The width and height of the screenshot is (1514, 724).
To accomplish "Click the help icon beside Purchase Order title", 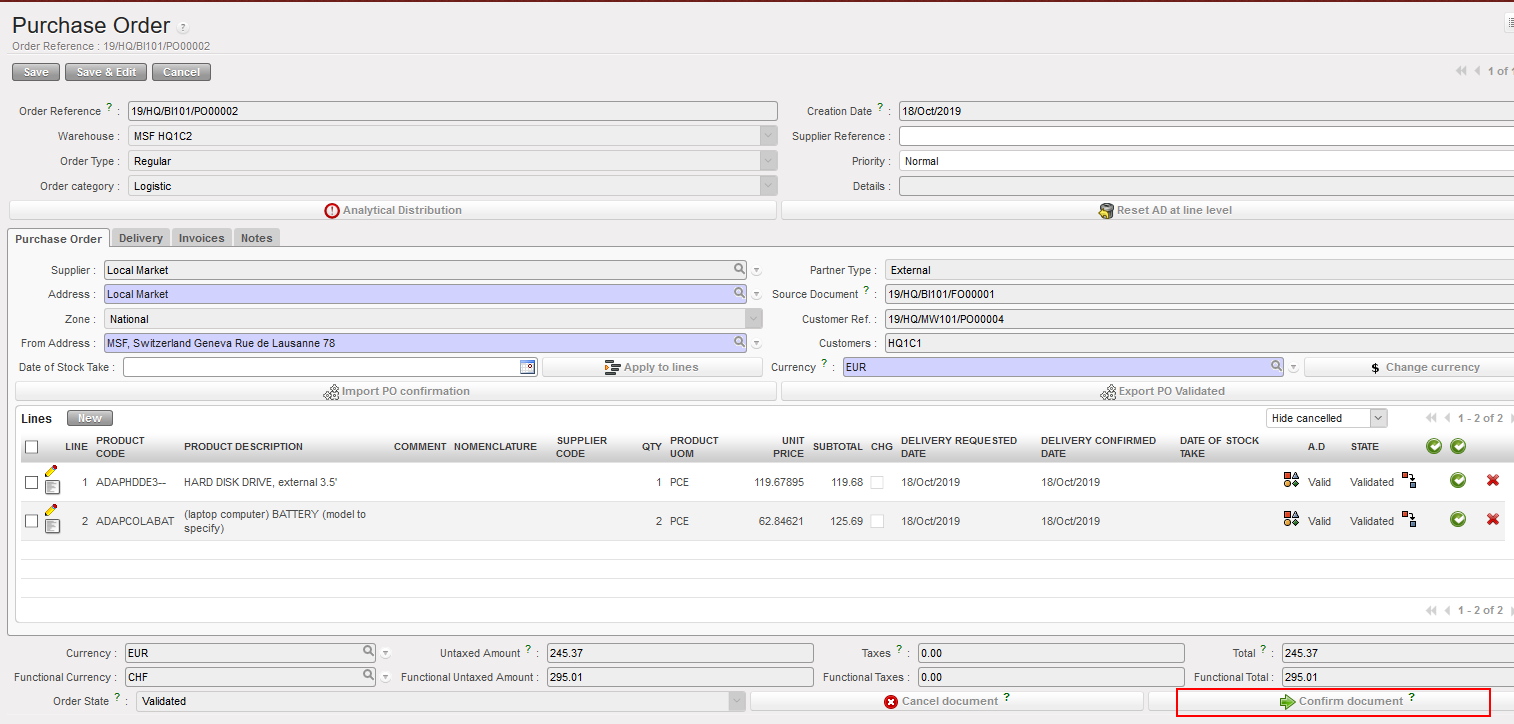I will point(182,28).
